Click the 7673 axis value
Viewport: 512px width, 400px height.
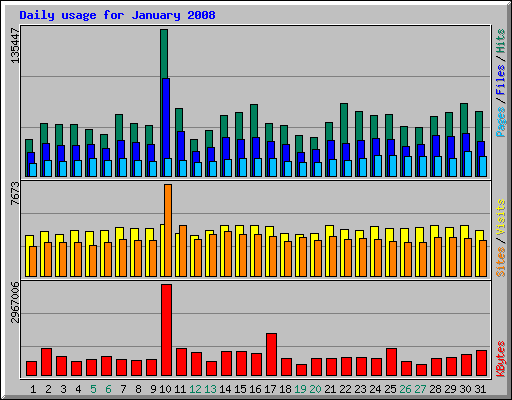pyautogui.click(x=15, y=193)
